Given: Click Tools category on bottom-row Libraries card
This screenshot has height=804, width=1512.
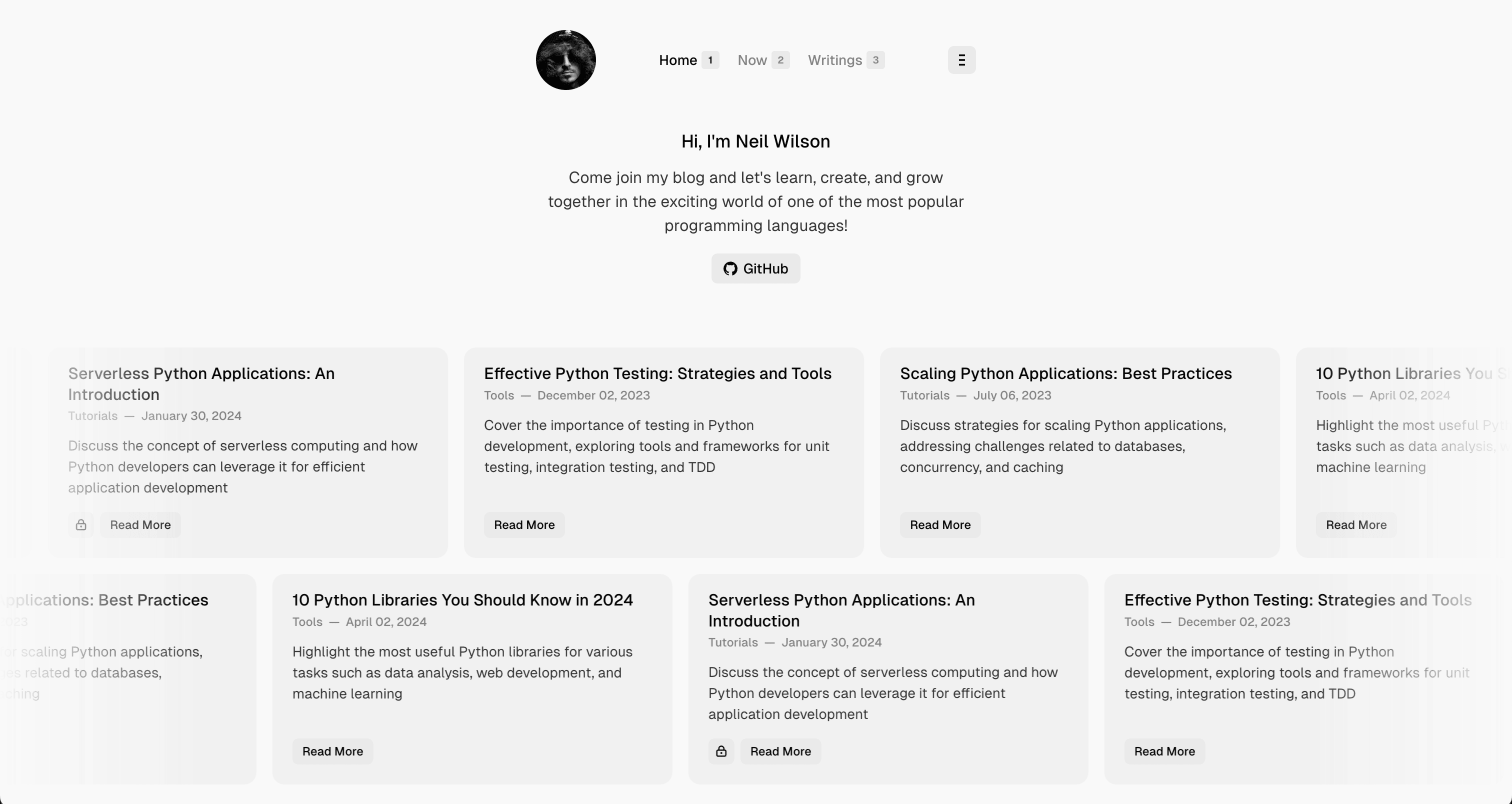Looking at the screenshot, I should pos(307,622).
